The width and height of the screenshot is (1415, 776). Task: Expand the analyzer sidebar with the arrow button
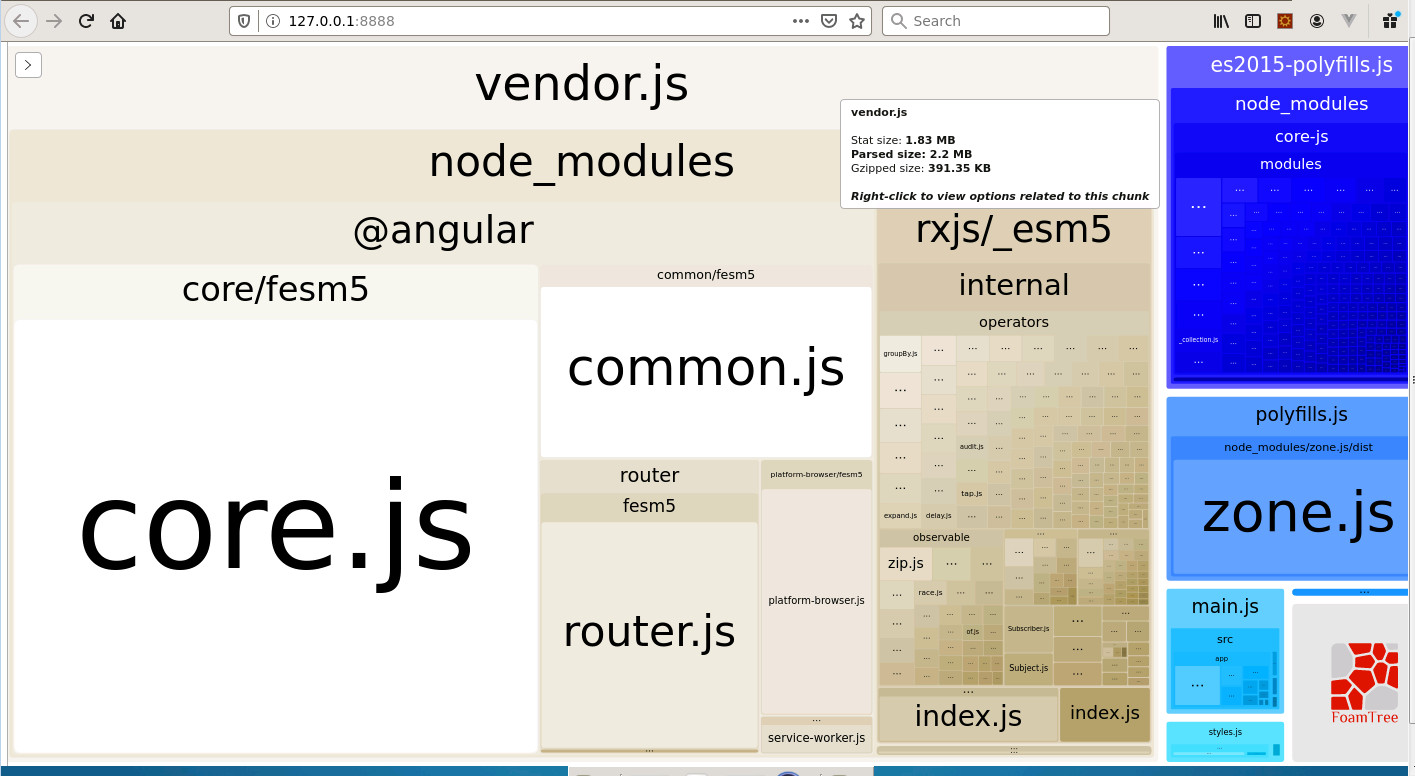click(28, 65)
